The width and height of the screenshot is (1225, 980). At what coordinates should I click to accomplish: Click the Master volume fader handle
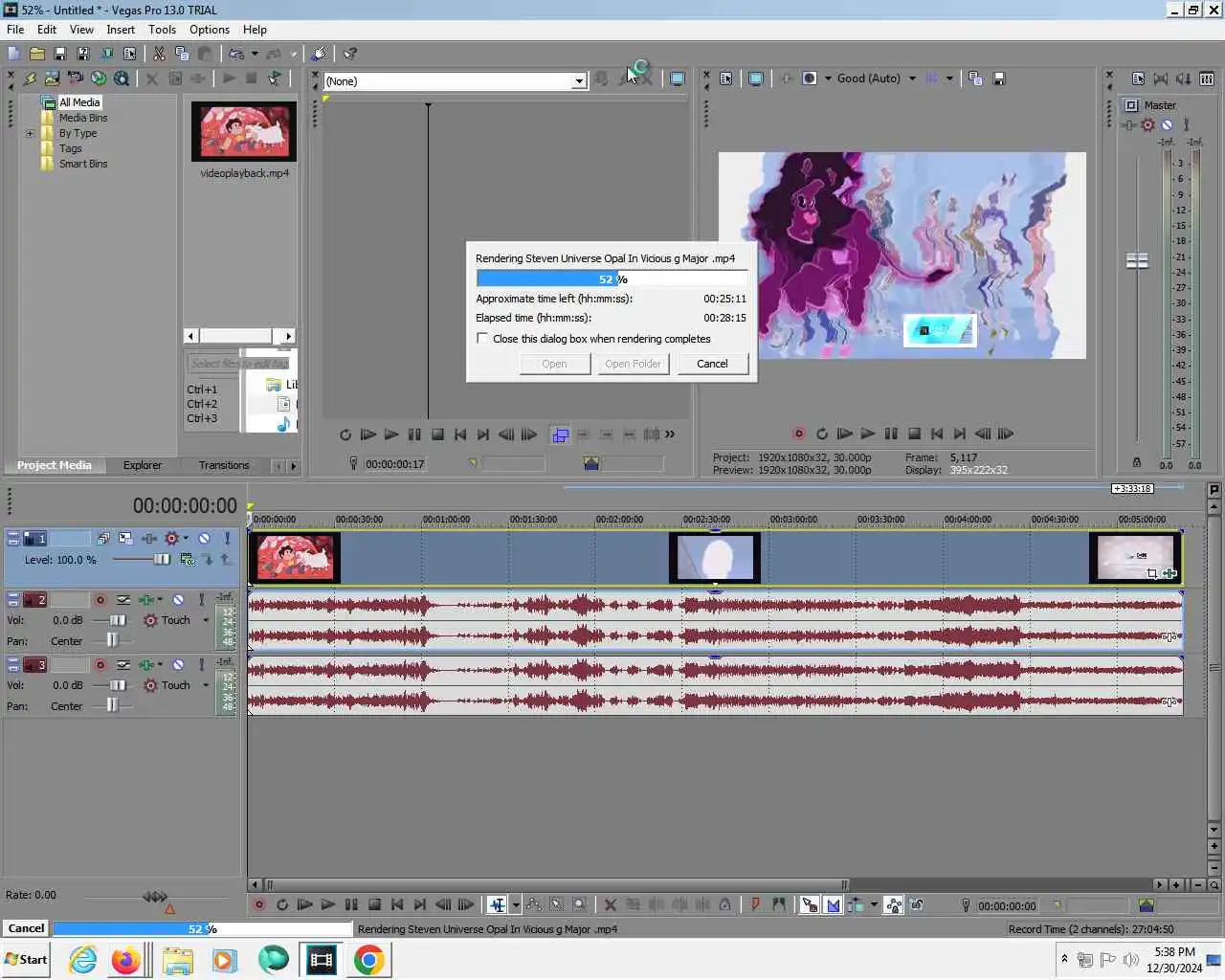[x=1137, y=260]
